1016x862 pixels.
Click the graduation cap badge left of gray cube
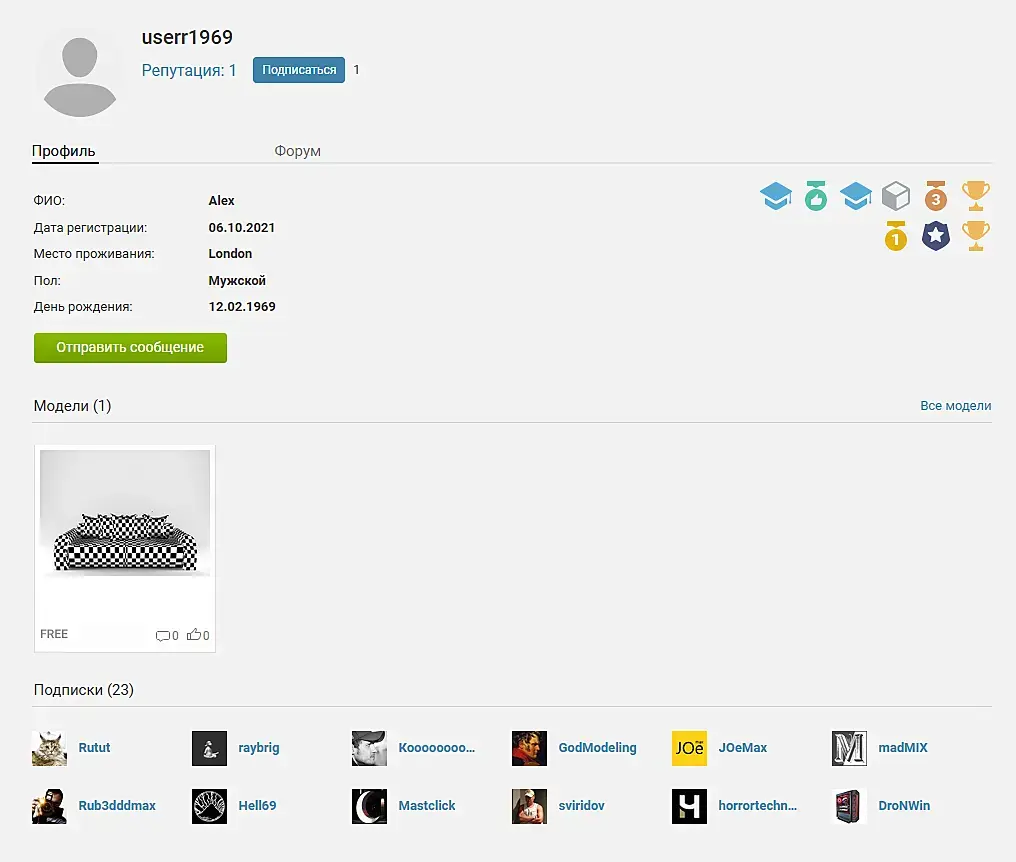pos(856,196)
